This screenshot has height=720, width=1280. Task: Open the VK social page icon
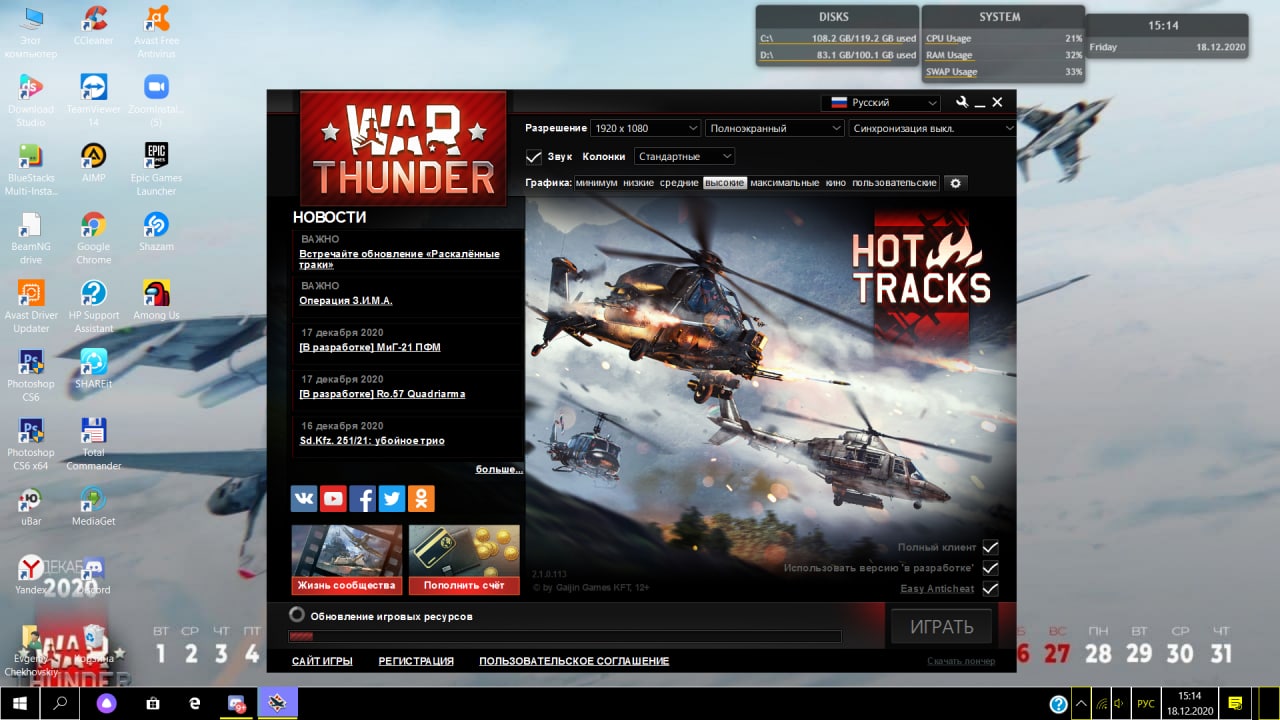304,498
